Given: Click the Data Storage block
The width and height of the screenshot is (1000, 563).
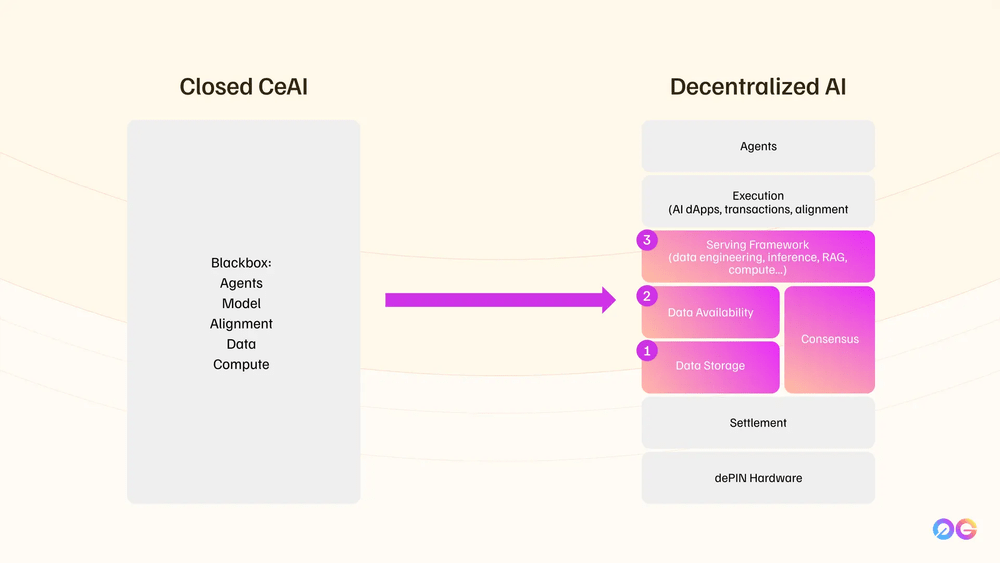Looking at the screenshot, I should click(x=712, y=366).
